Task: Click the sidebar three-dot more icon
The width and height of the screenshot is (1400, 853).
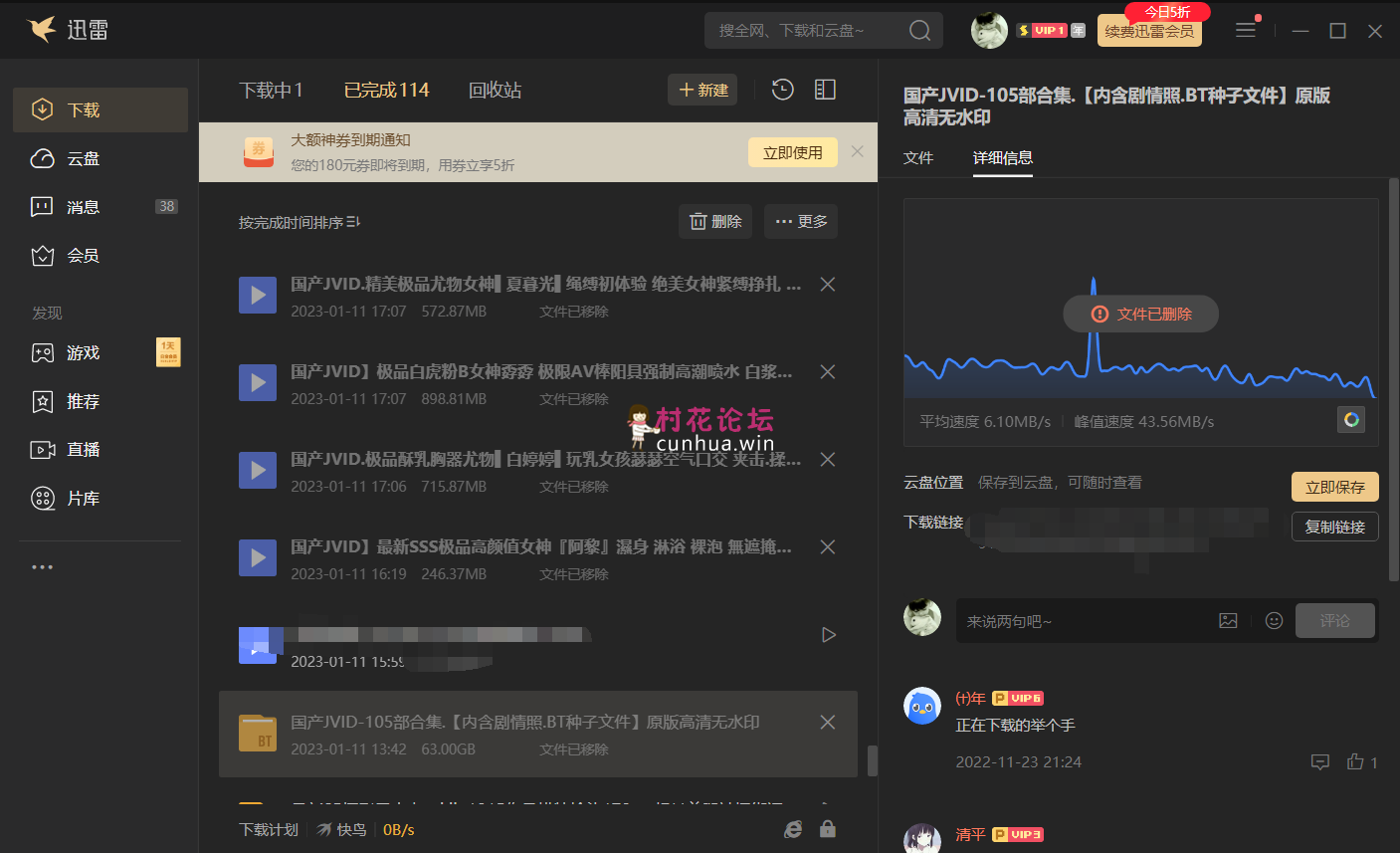Action: click(42, 567)
